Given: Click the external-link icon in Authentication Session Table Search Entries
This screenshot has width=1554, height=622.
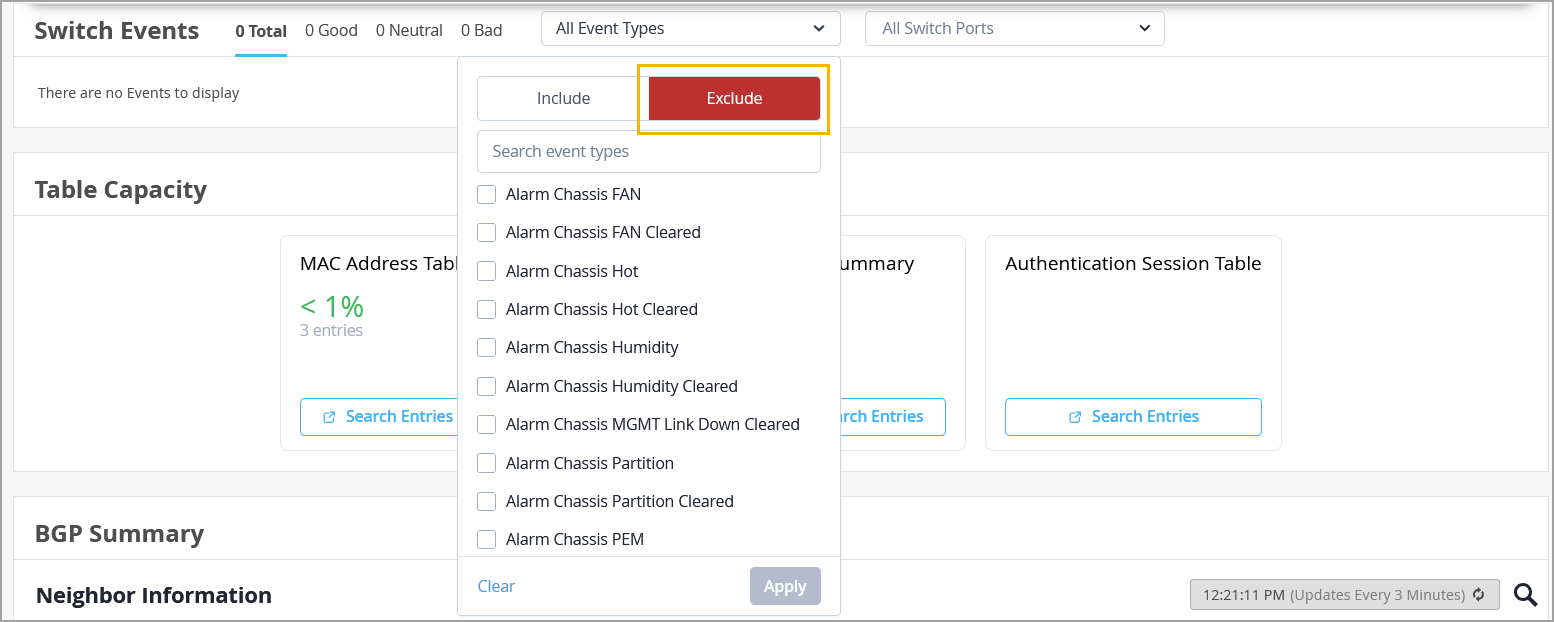Looking at the screenshot, I should (1075, 417).
